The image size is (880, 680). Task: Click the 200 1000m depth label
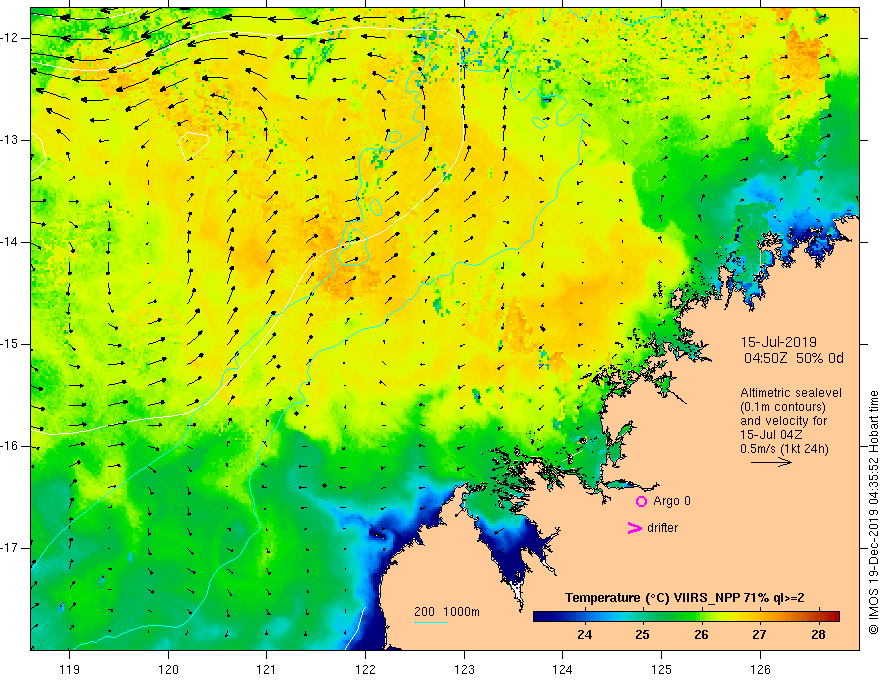[x=447, y=612]
